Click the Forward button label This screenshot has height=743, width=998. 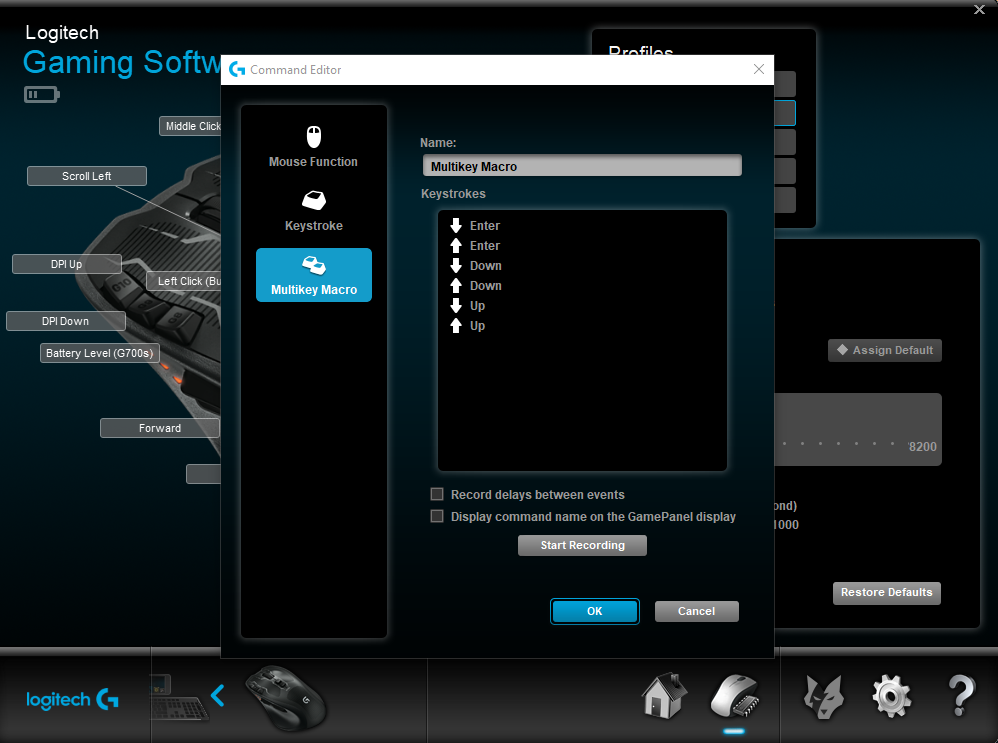click(x=160, y=428)
